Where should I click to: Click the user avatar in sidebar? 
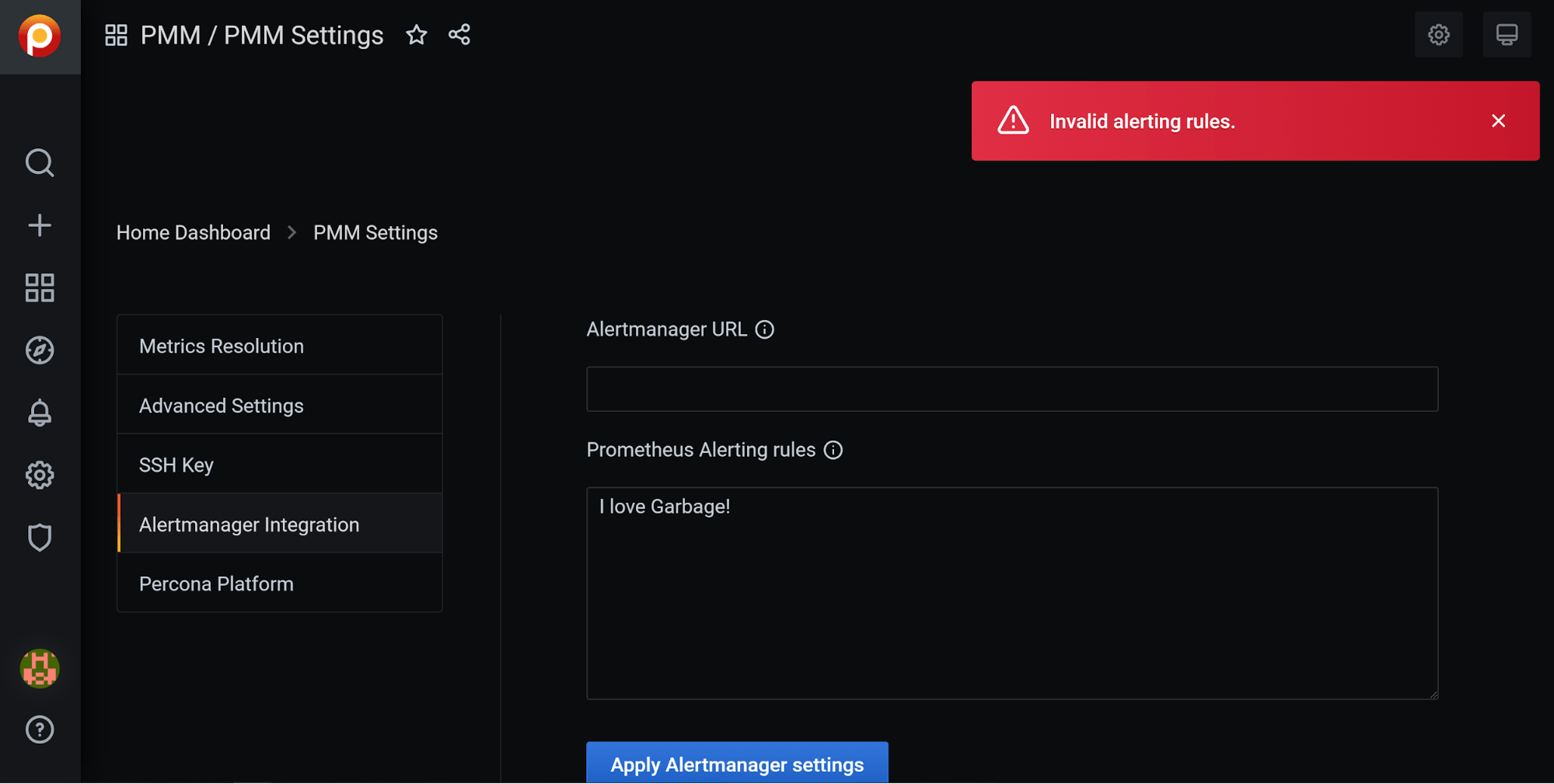(40, 668)
